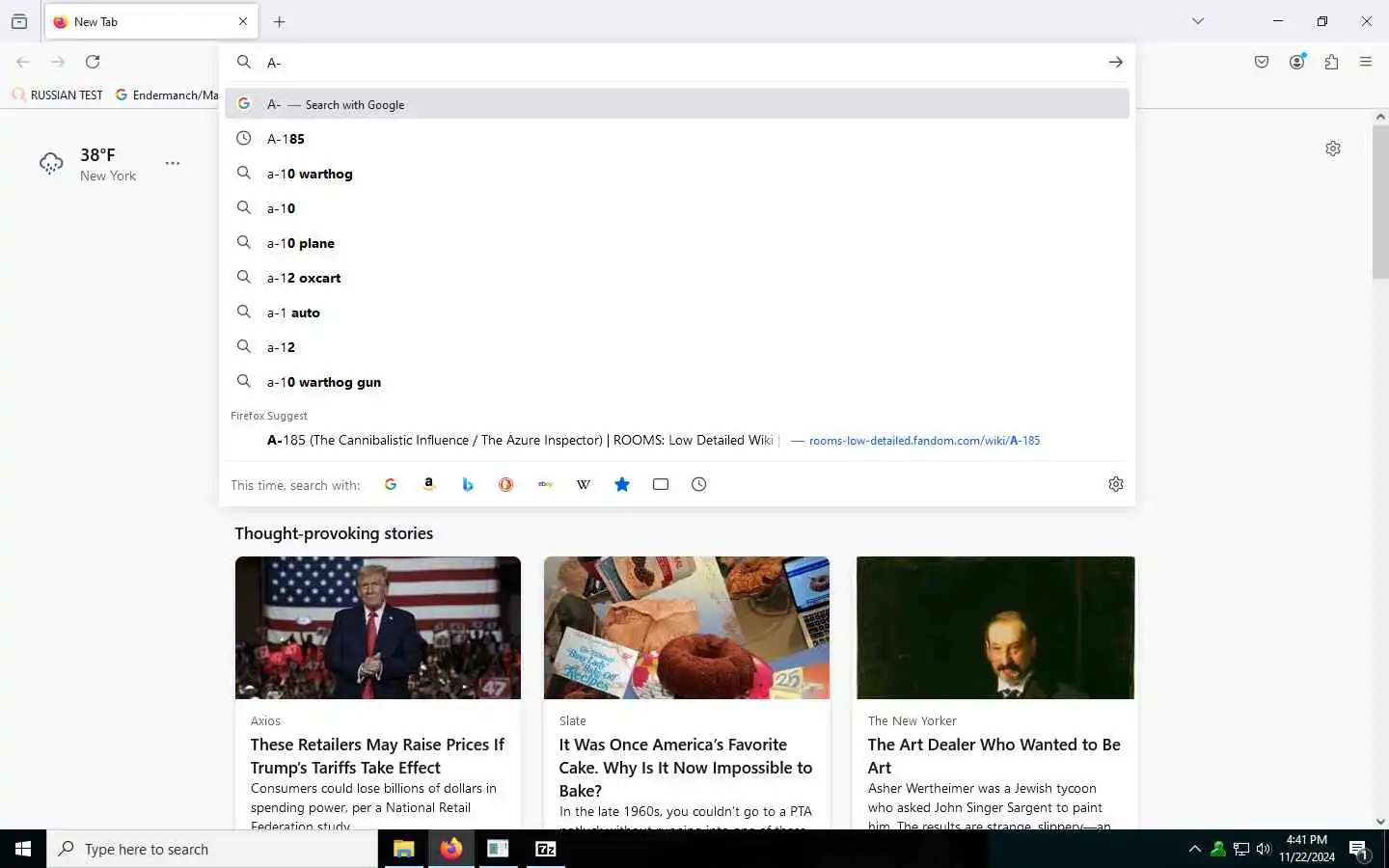This screenshot has width=1389, height=868.
Task: Open the A-185 ROOMS wiki suggestion
Action: tap(677, 440)
